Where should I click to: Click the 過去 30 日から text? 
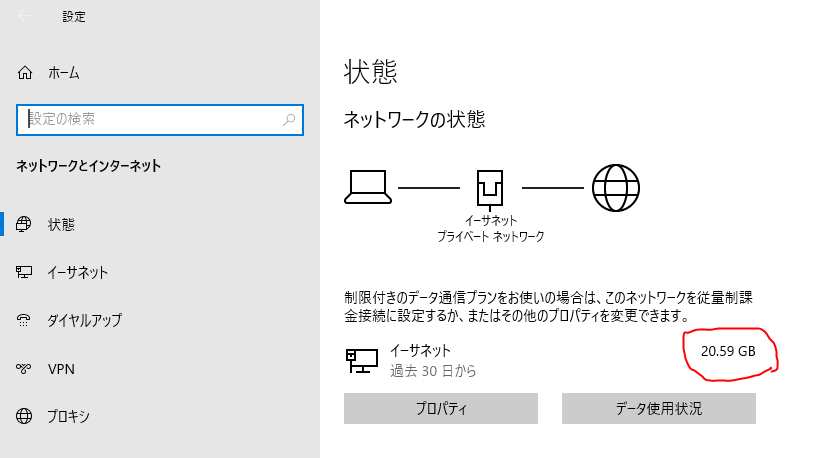coord(433,371)
